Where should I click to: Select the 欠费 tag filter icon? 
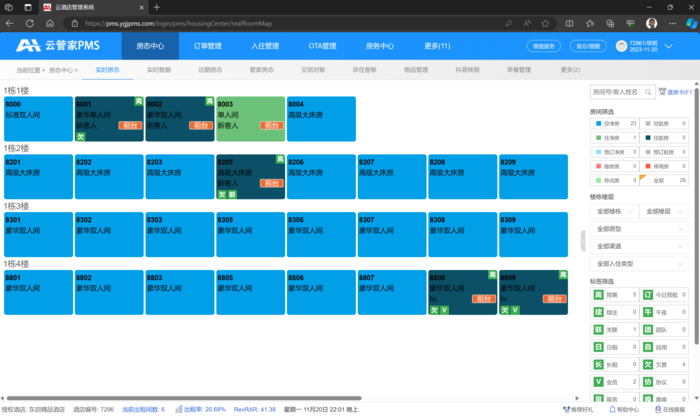pos(648,364)
